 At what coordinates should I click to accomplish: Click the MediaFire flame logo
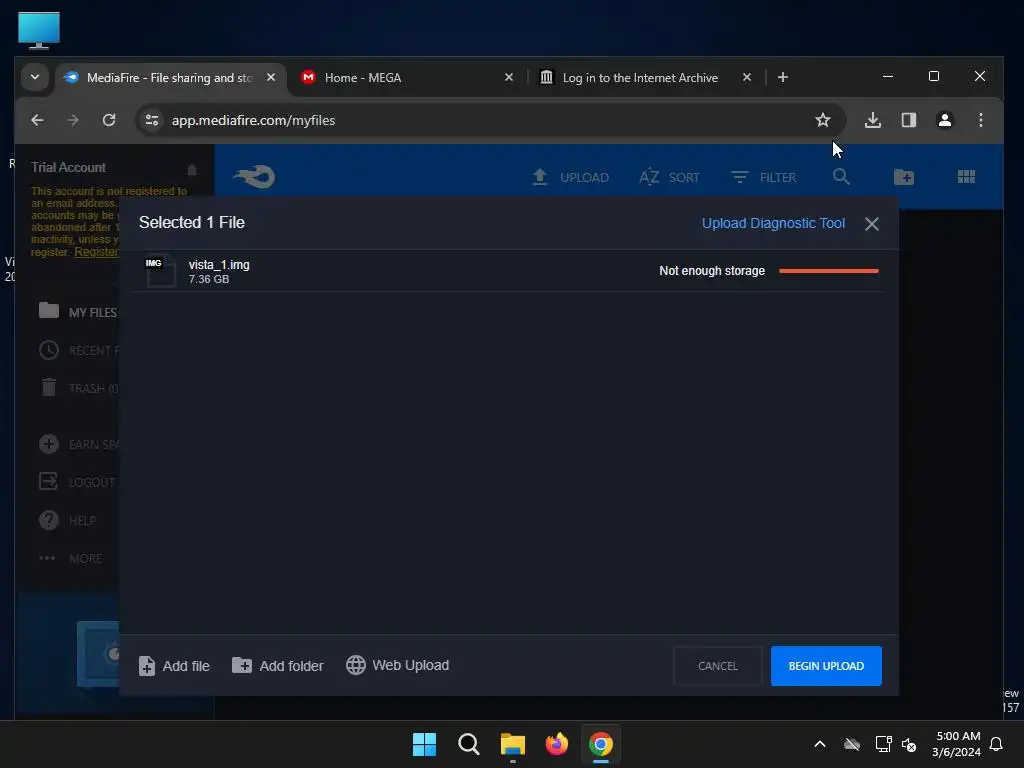pos(255,176)
